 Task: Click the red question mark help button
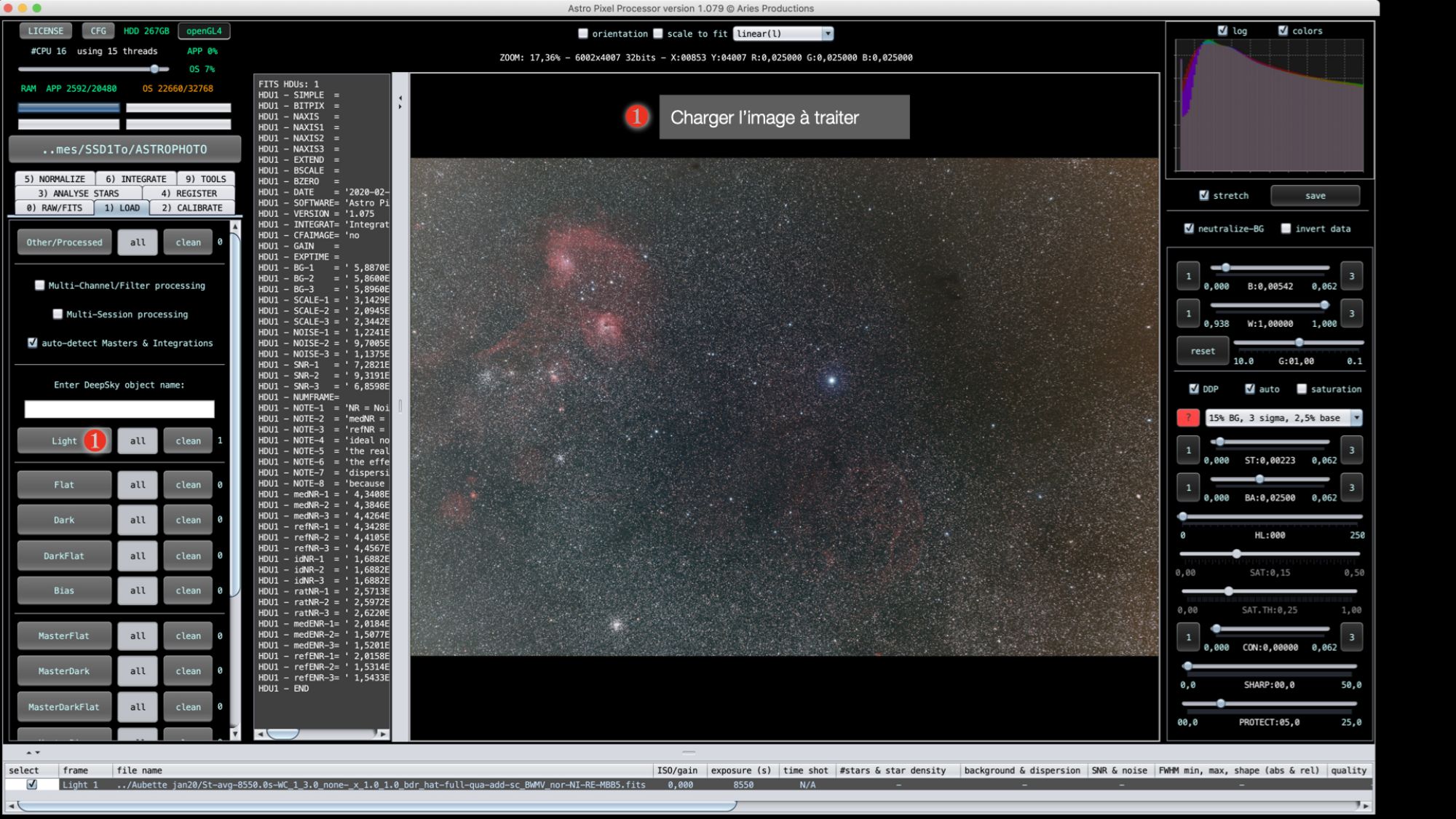coord(1187,418)
